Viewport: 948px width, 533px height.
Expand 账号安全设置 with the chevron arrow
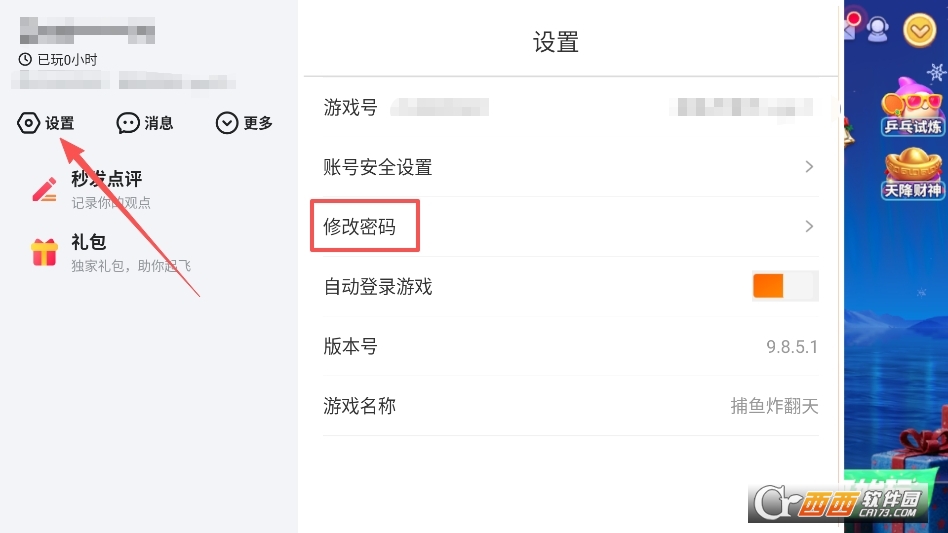809,167
